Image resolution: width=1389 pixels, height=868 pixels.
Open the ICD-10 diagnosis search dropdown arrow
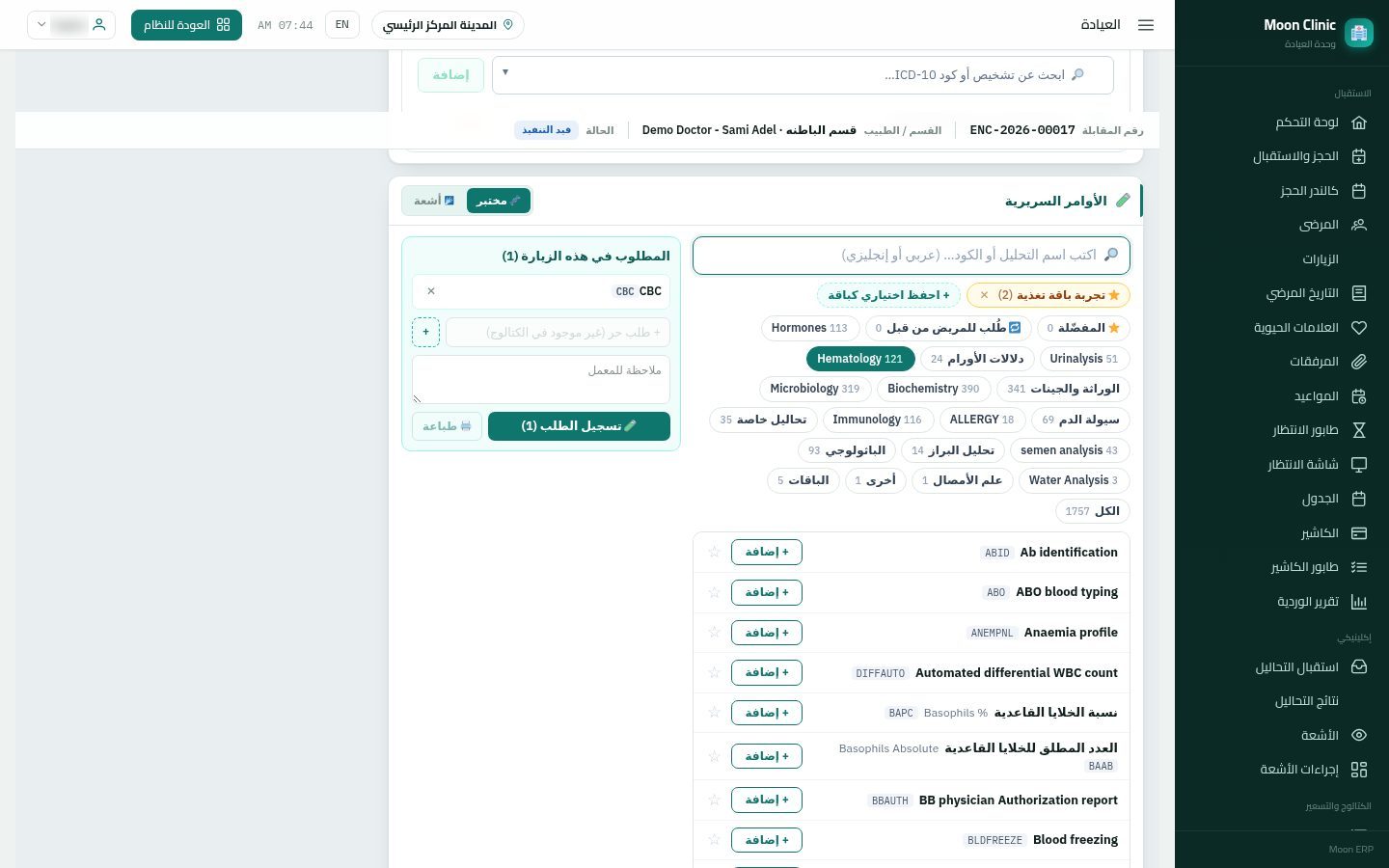504,72
